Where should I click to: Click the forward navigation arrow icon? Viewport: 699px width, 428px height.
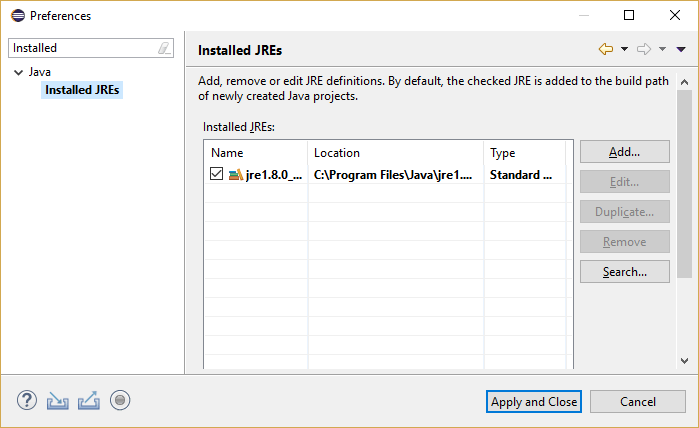pos(644,49)
